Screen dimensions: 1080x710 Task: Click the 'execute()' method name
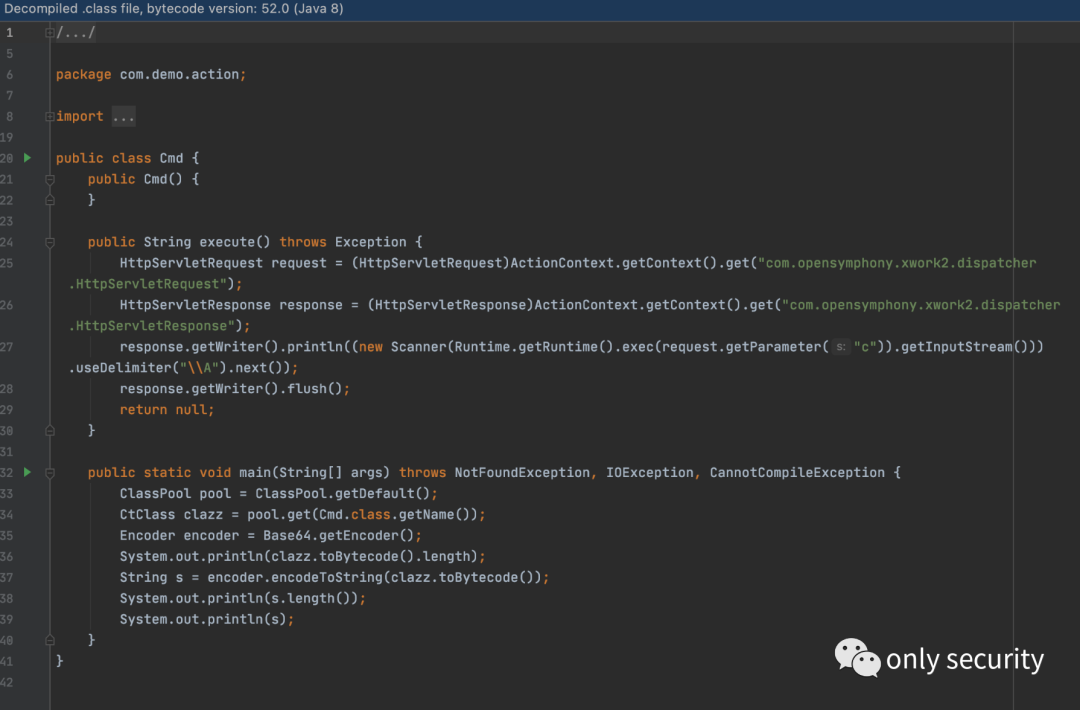click(235, 242)
